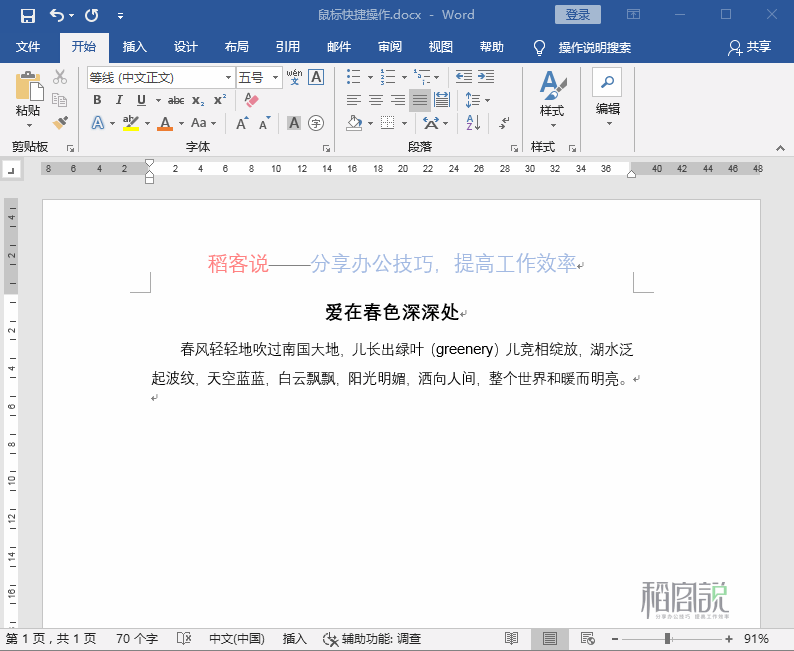Image resolution: width=794 pixels, height=651 pixels.
Task: Open Find via the magnifier Editing button
Action: click(607, 82)
